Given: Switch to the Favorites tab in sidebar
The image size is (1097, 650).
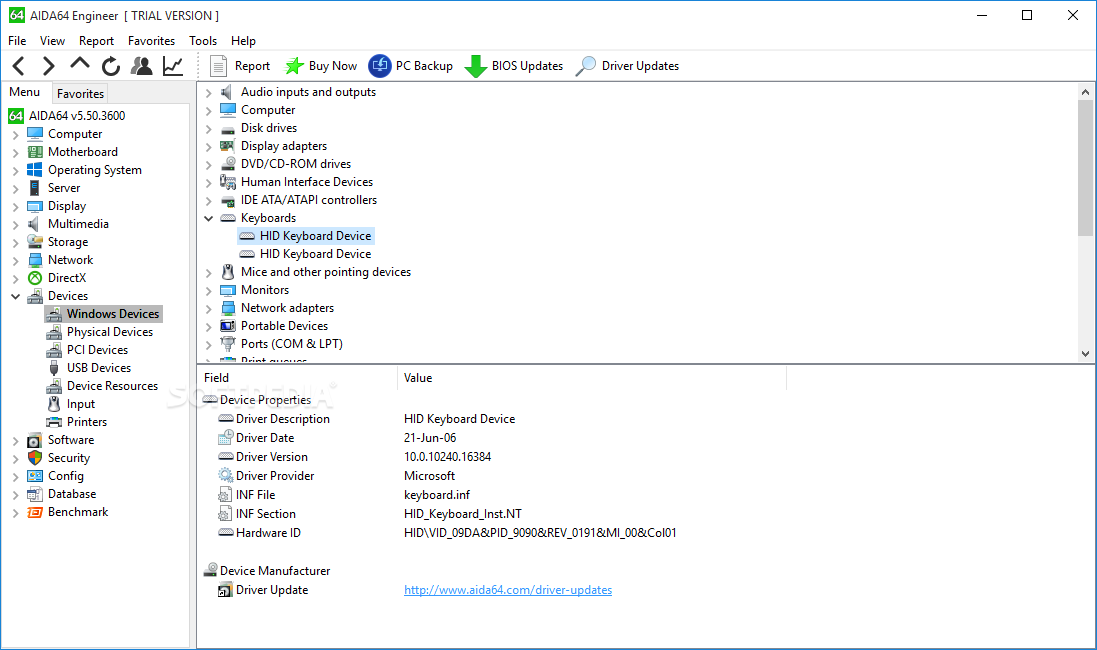Looking at the screenshot, I should tap(80, 94).
